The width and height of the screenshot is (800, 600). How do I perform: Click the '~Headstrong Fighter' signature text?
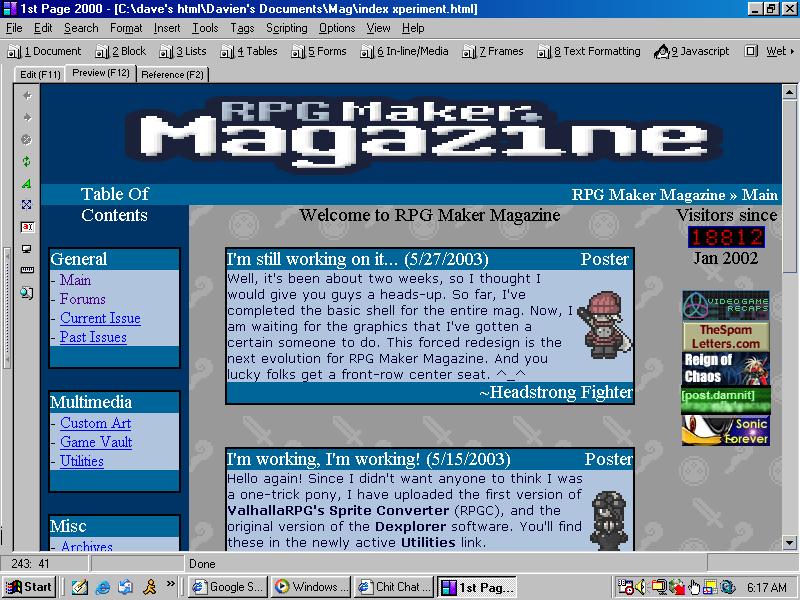pos(556,392)
